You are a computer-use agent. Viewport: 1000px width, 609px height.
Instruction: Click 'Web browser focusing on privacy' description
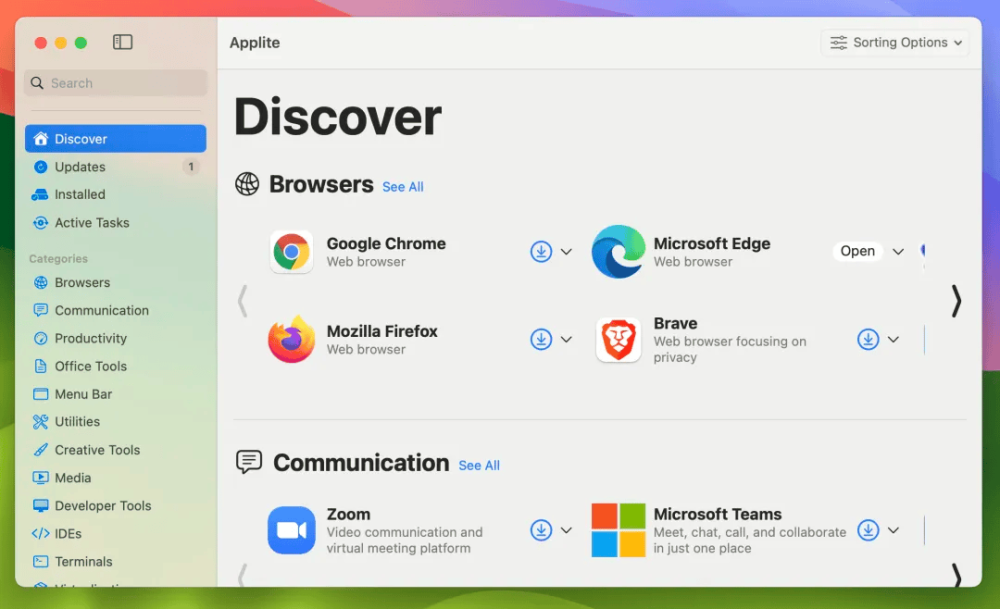click(x=730, y=349)
